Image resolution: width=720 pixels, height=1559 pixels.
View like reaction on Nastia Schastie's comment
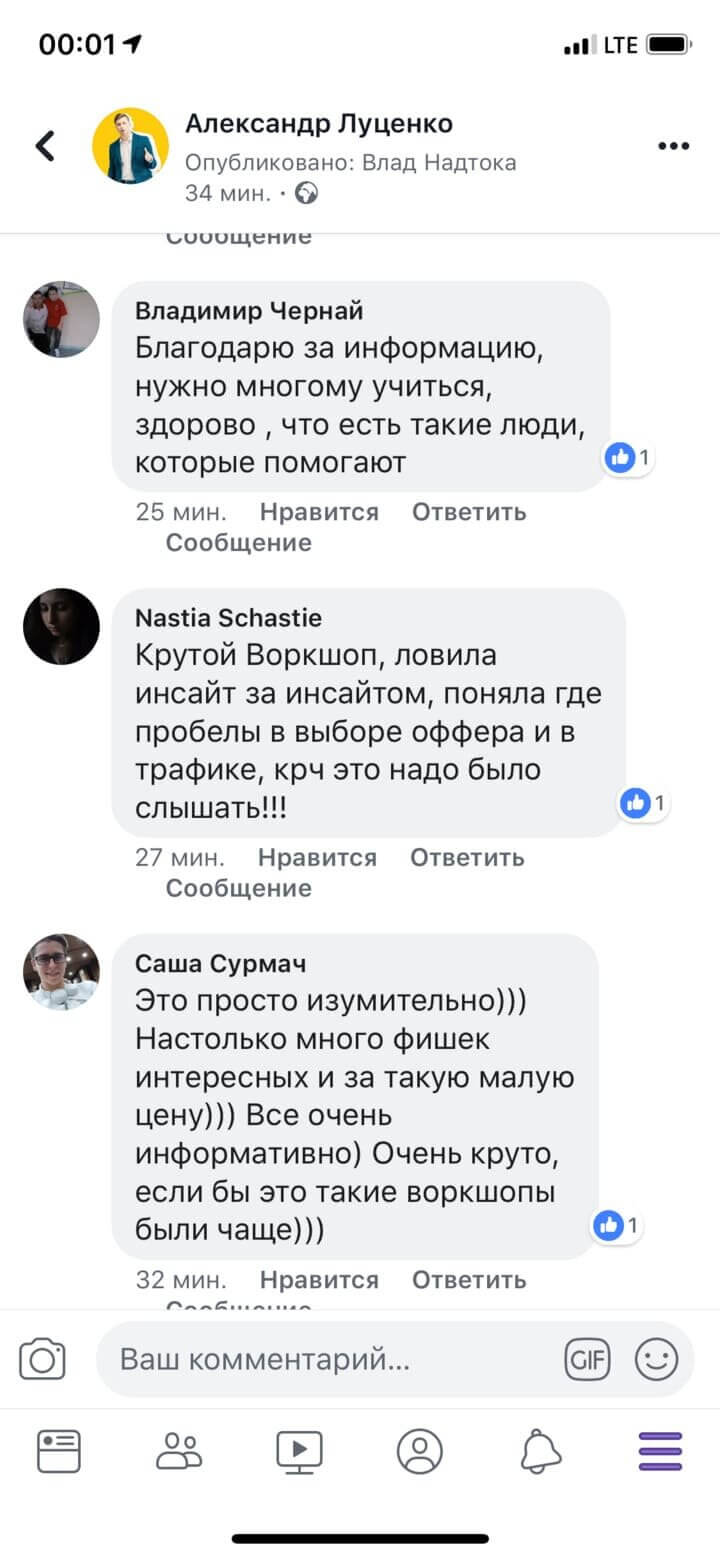click(x=643, y=803)
